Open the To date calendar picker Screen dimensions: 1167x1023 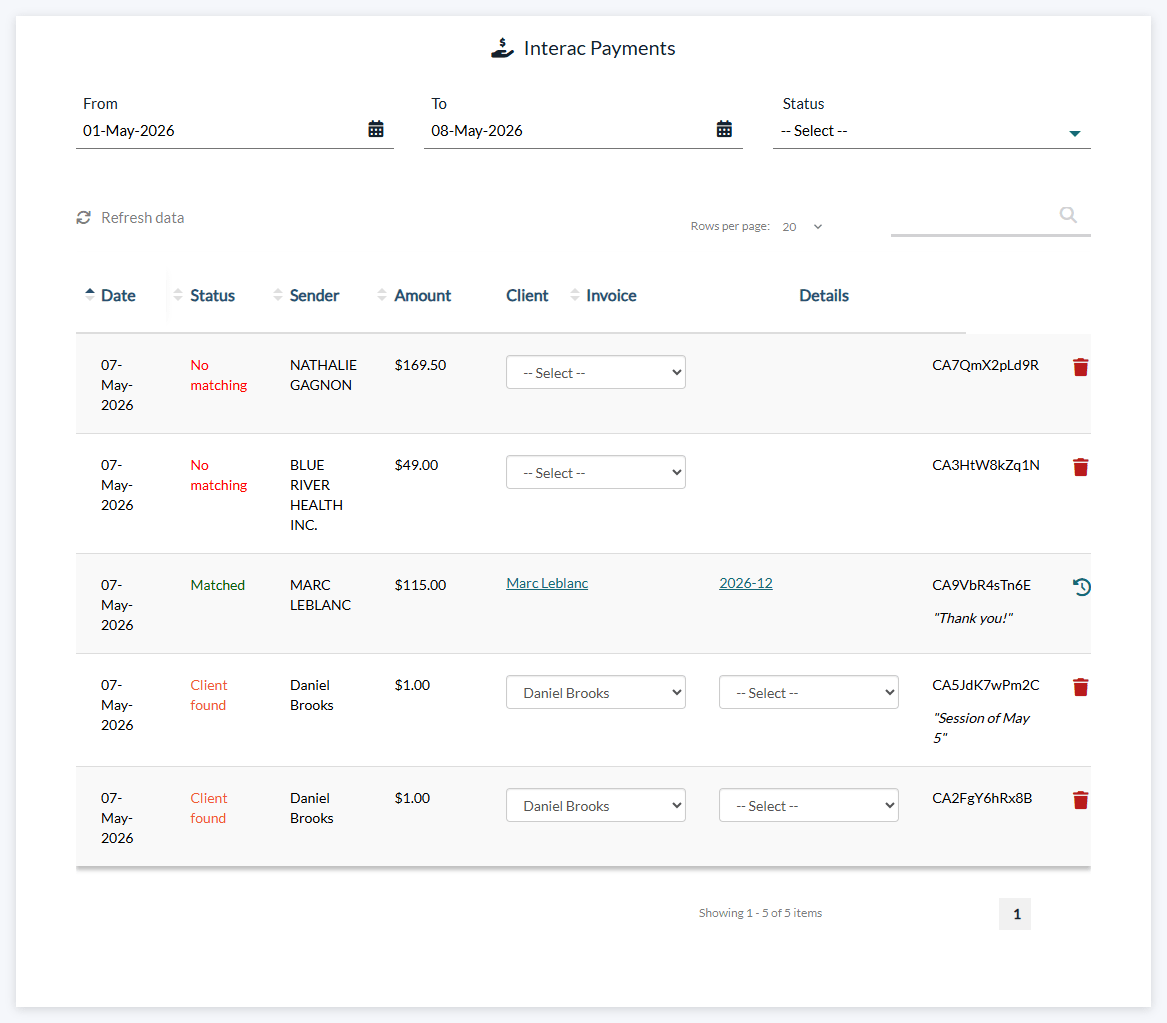[x=724, y=129]
